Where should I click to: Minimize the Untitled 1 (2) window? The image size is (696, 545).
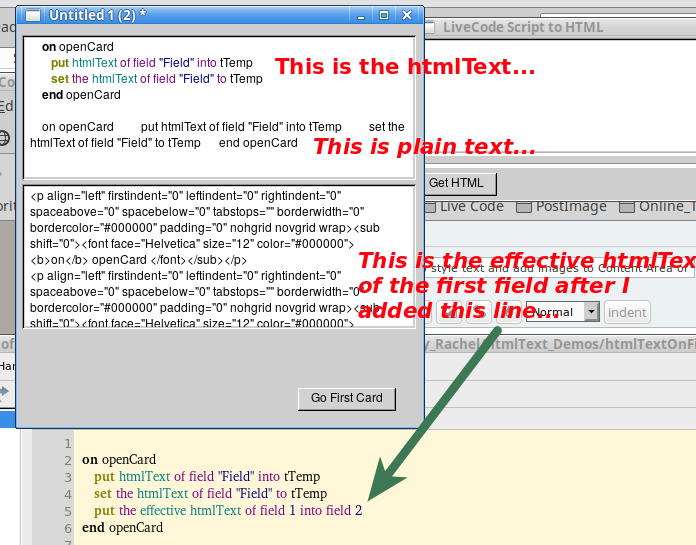(x=361, y=15)
